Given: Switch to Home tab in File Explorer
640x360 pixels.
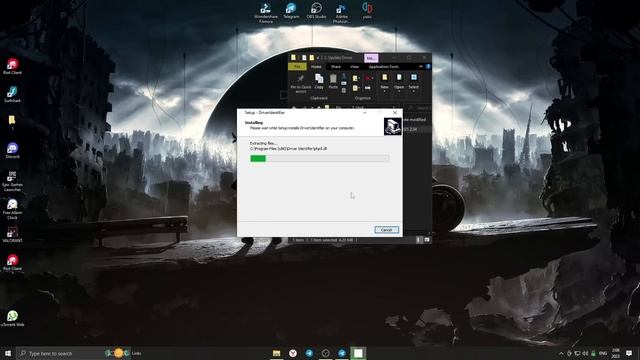Looking at the screenshot, I should 316,67.
